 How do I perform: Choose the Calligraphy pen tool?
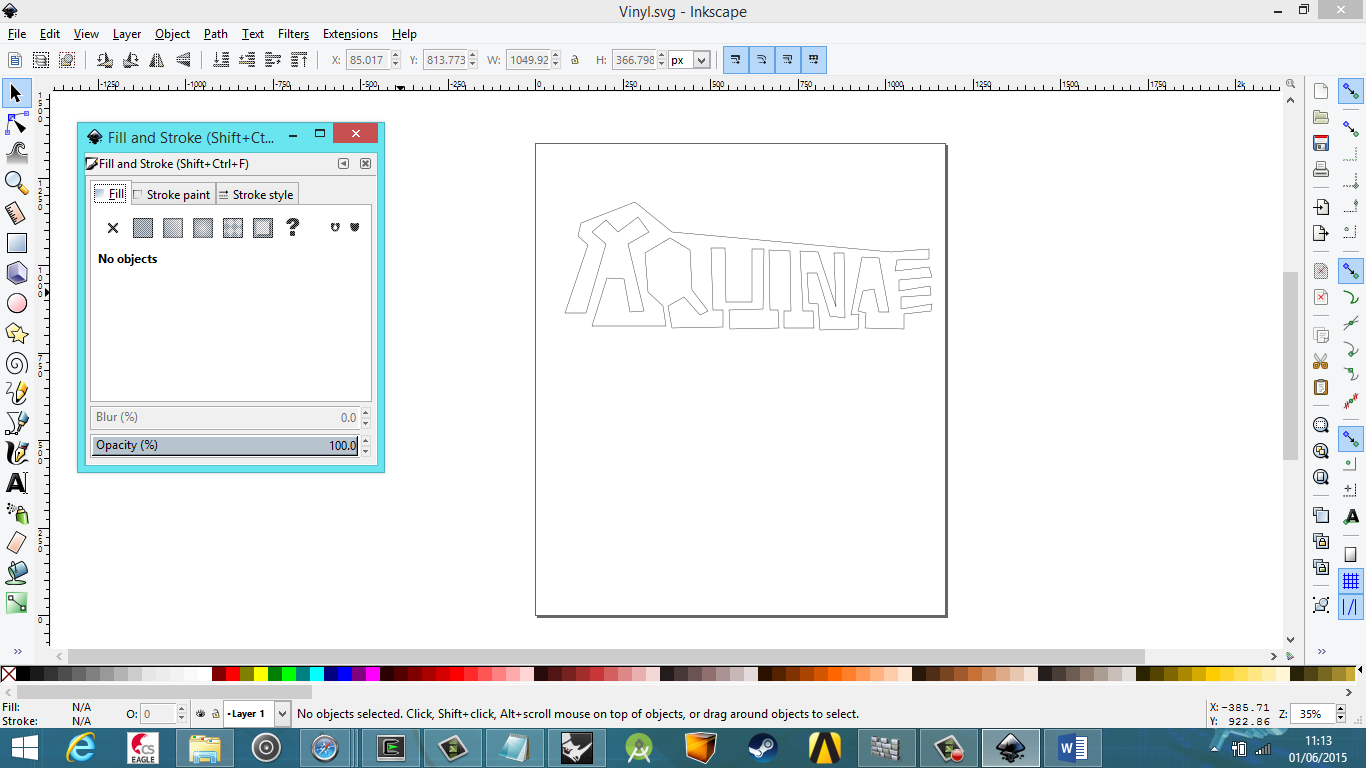coord(17,453)
